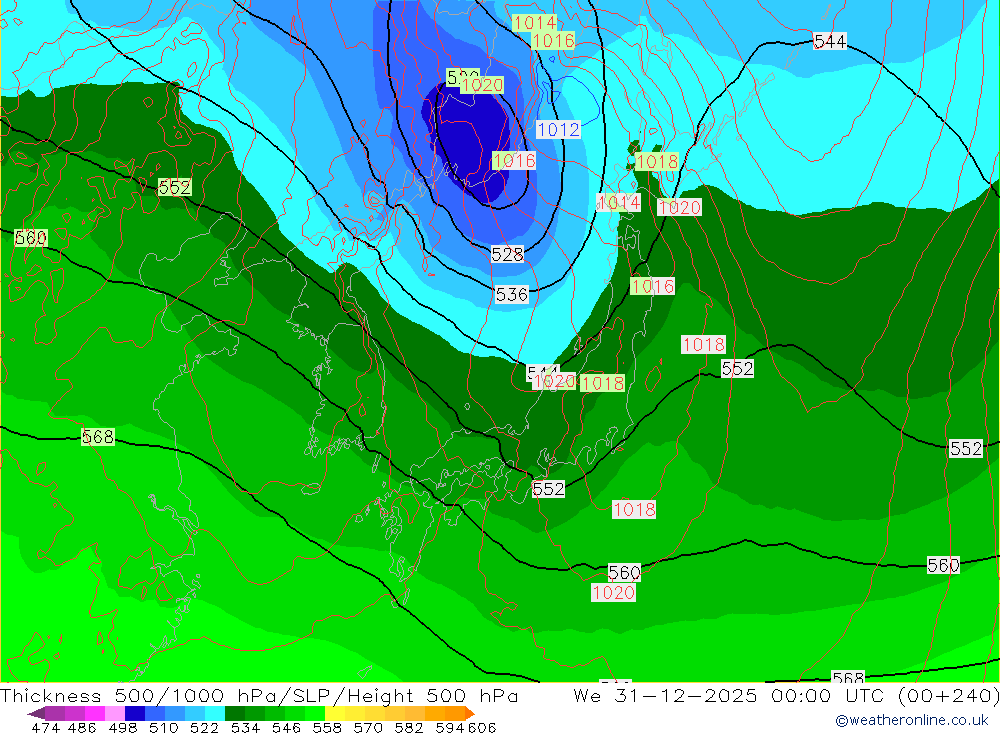Open the weatheronline.co.uk copyright link
1000x733 pixels.
[x=911, y=720]
